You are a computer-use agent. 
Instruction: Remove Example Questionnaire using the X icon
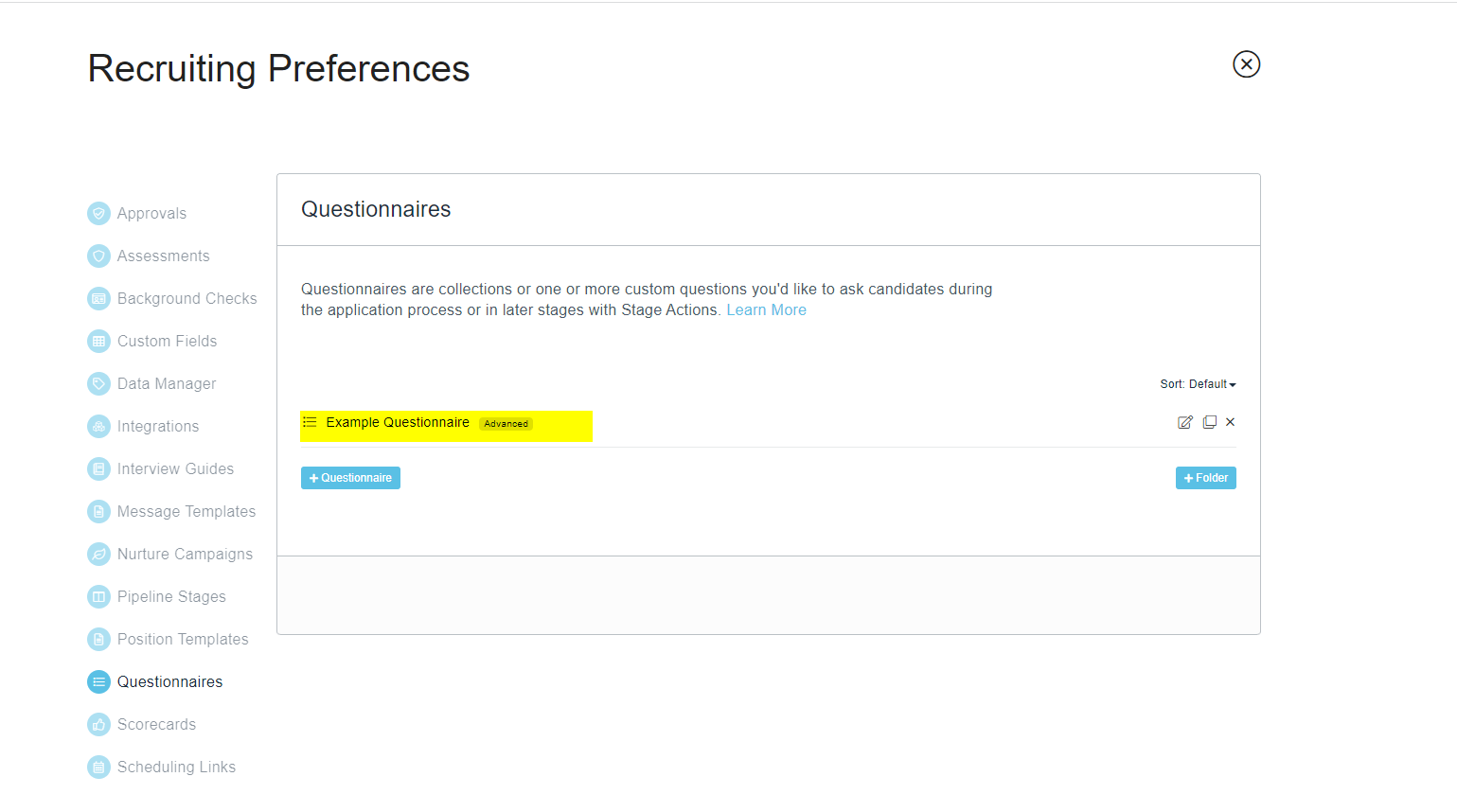point(1230,421)
